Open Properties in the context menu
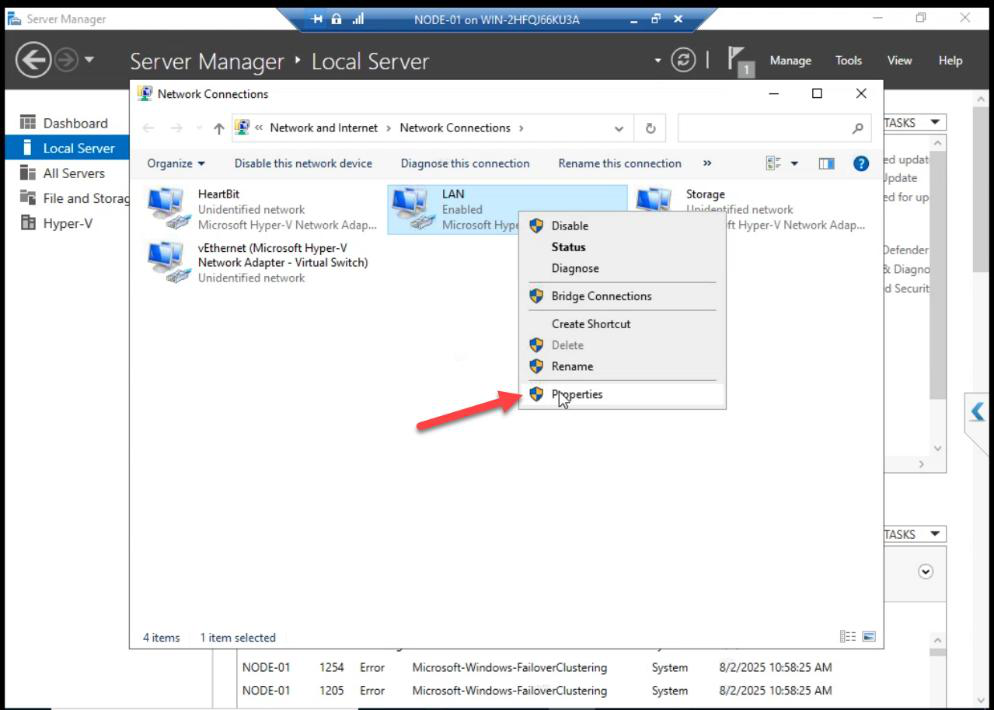The width and height of the screenshot is (994, 710). coord(621,394)
